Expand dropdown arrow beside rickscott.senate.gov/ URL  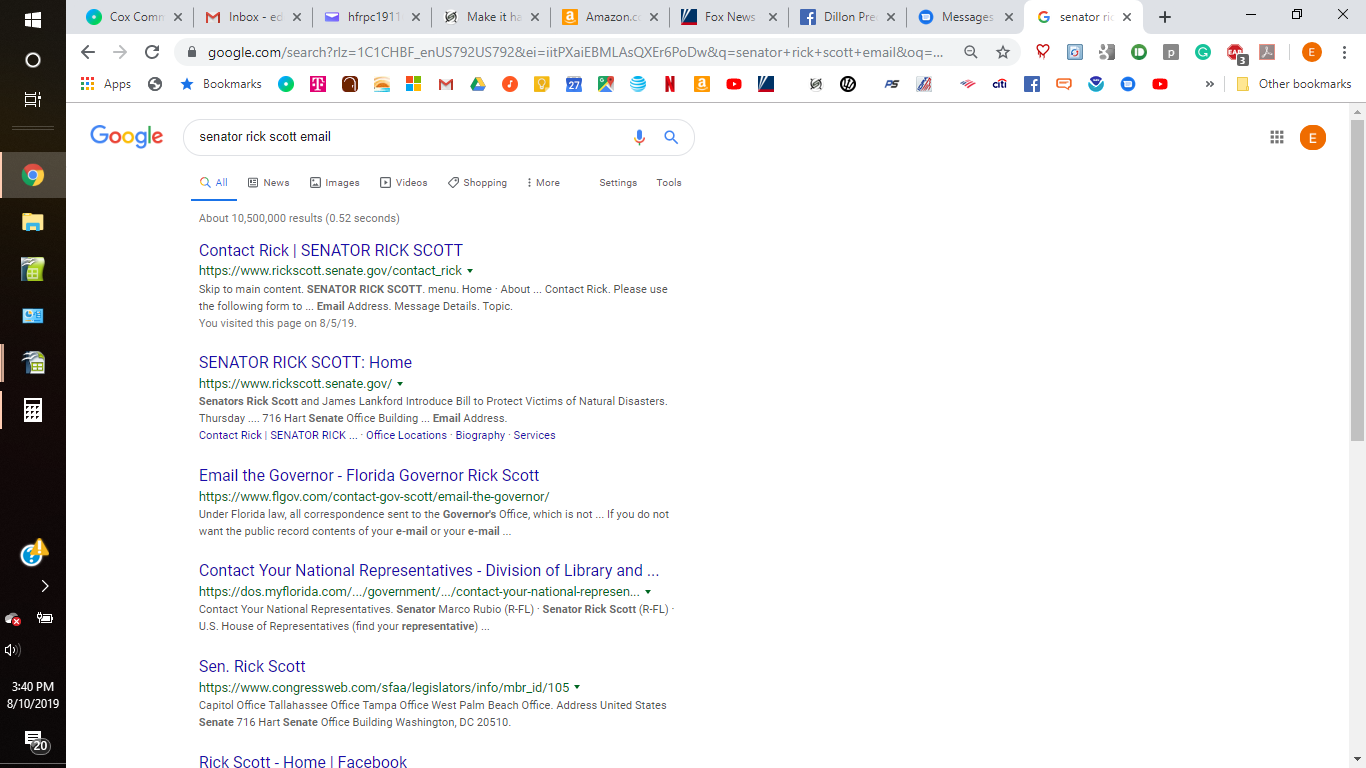[400, 384]
